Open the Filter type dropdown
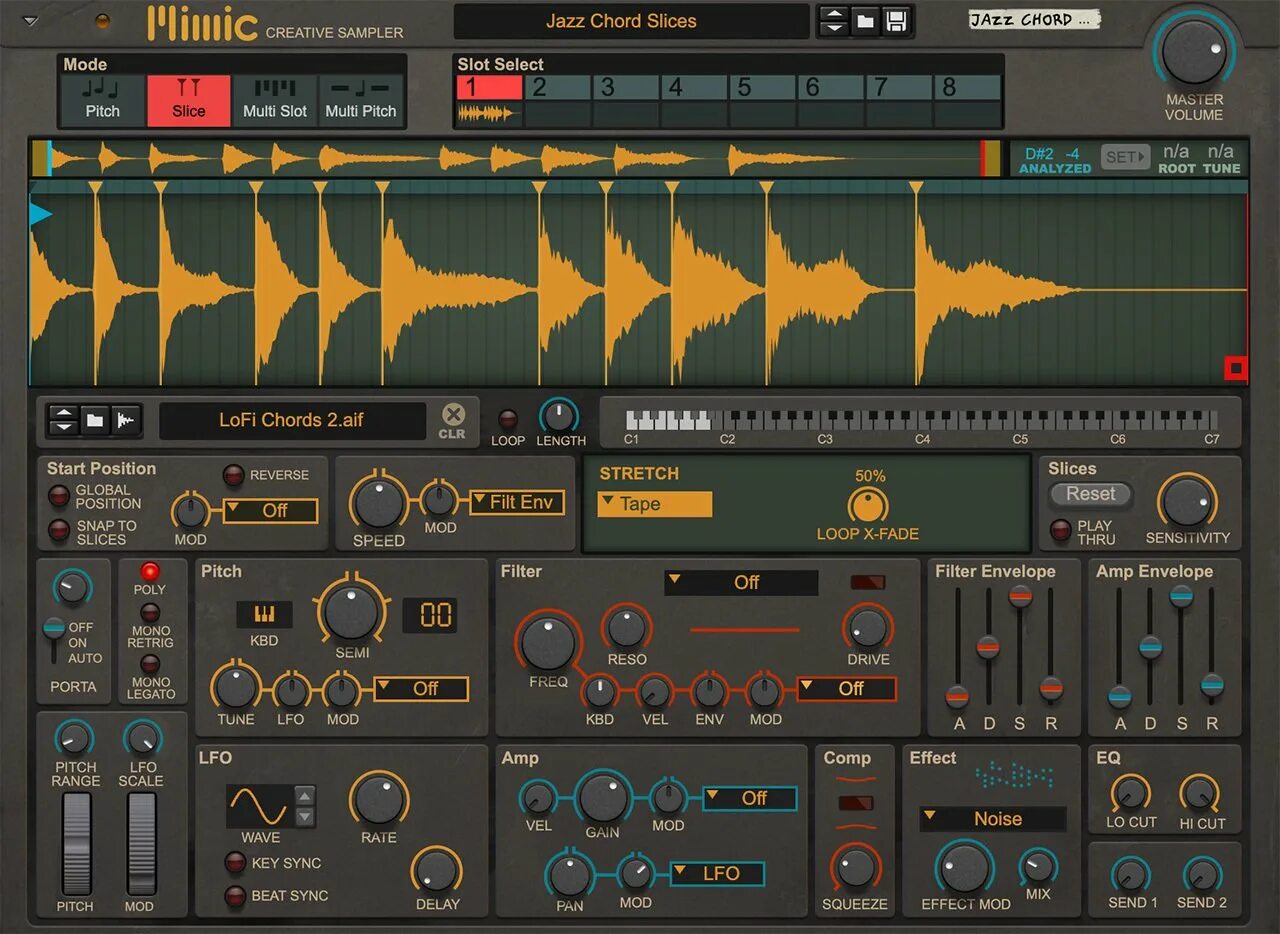1280x934 pixels. 741,582
